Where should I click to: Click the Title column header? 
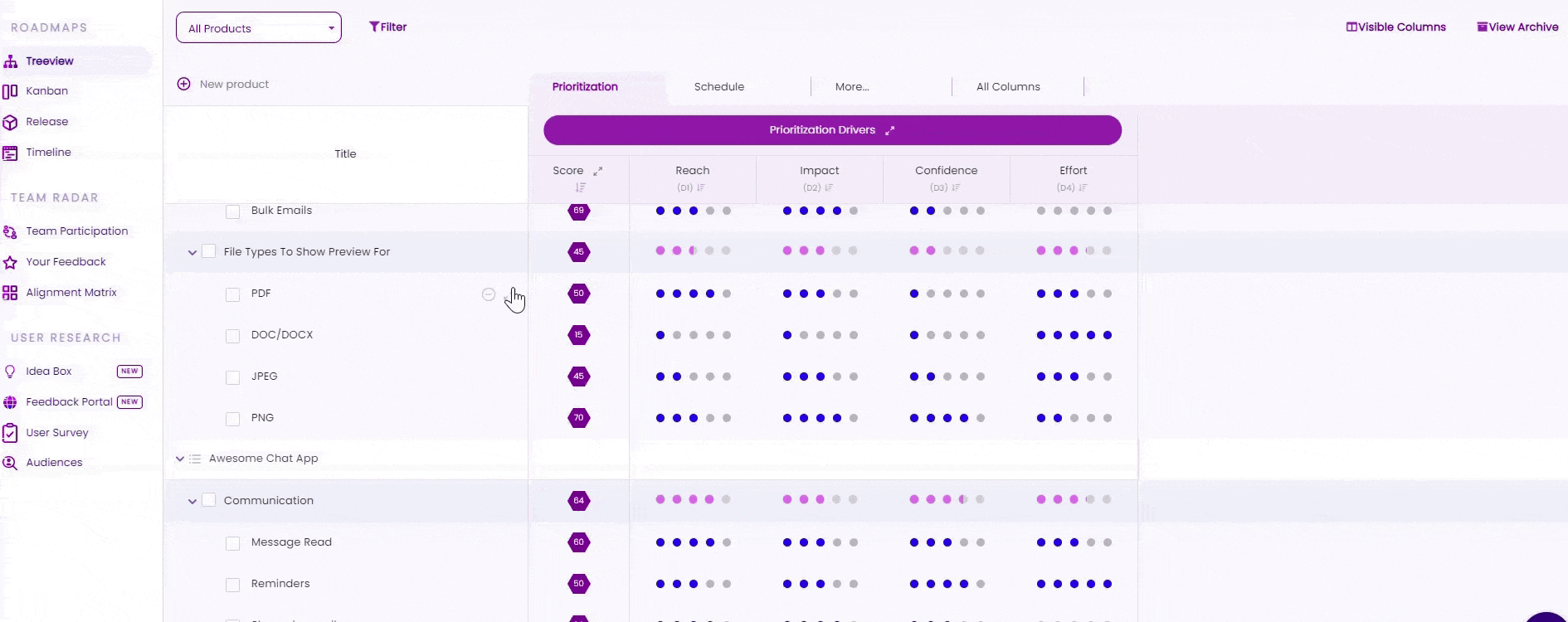345,153
